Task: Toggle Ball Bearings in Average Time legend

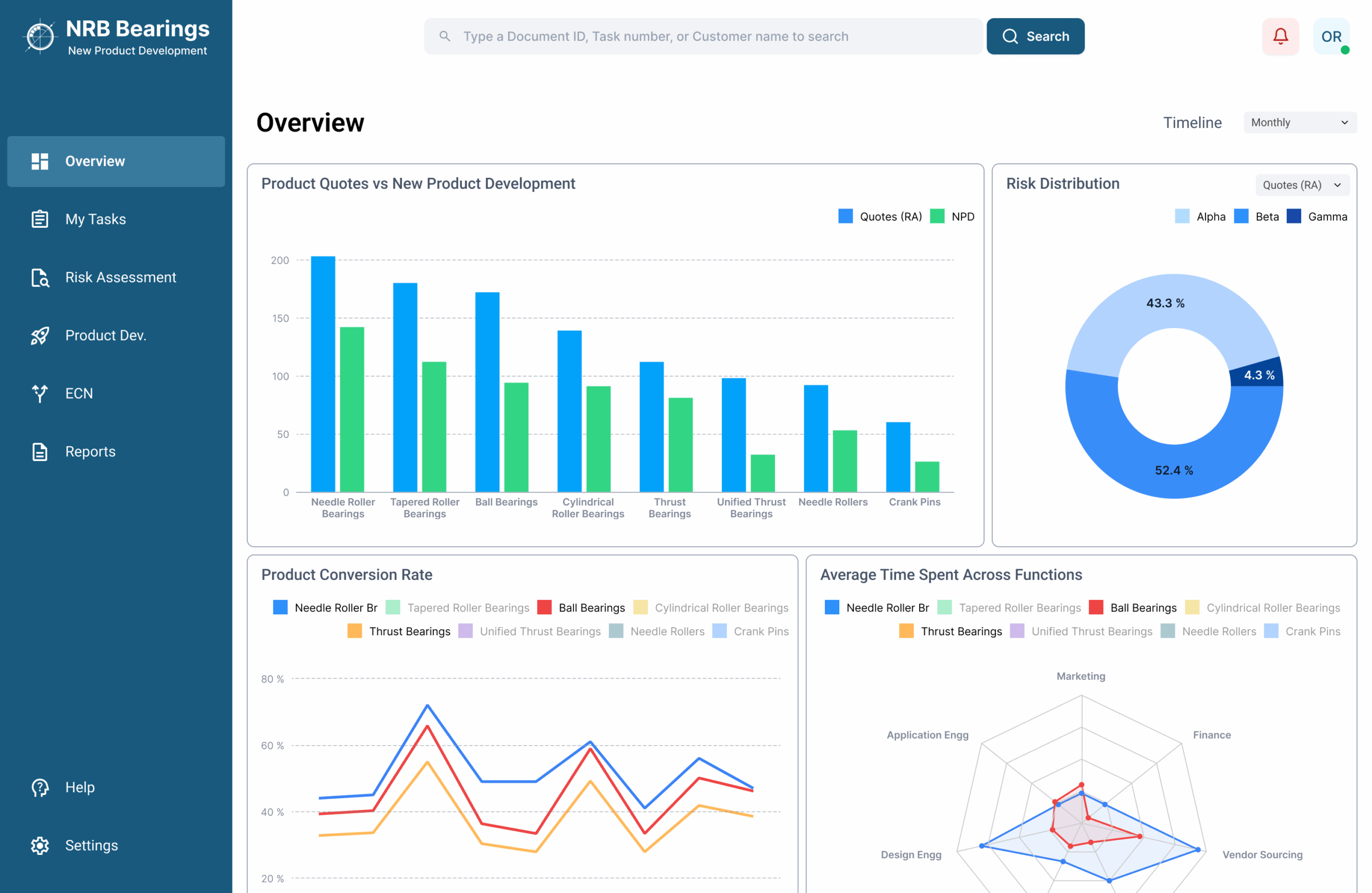Action: 1132,608
